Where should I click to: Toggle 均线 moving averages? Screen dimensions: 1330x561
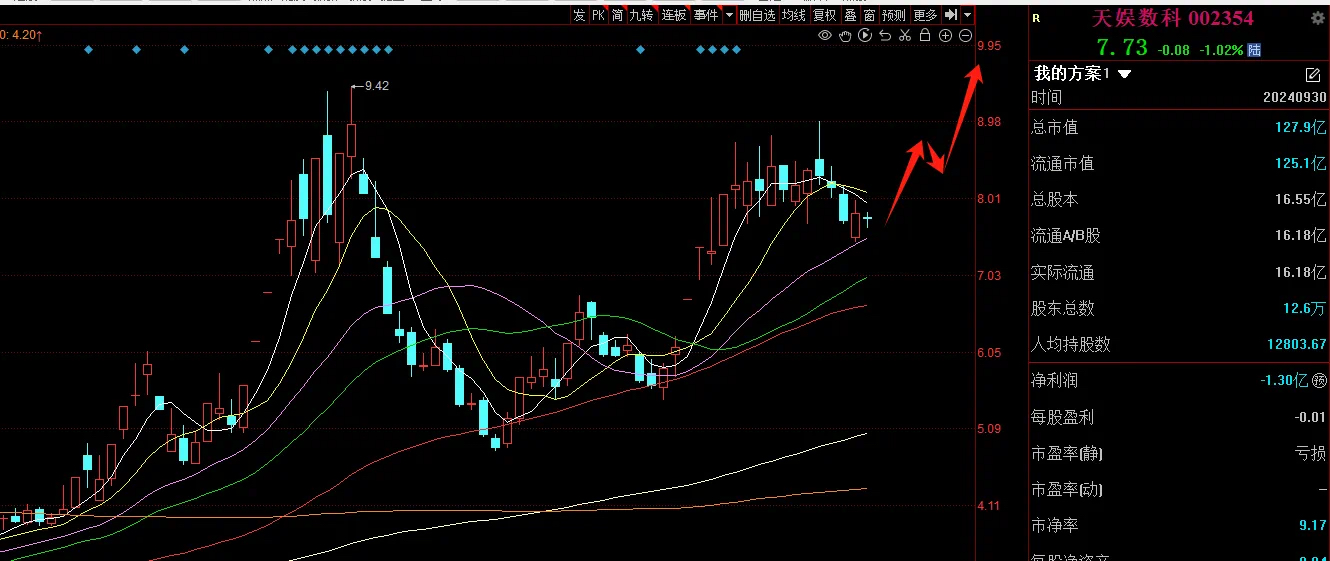pos(793,15)
